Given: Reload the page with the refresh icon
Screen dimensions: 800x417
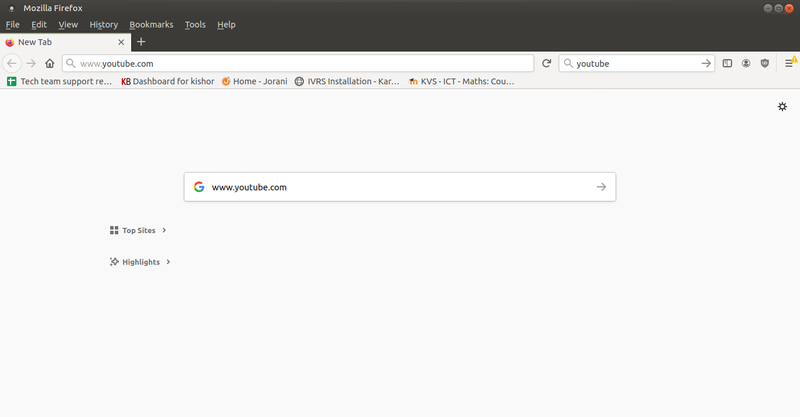Looking at the screenshot, I should [546, 63].
